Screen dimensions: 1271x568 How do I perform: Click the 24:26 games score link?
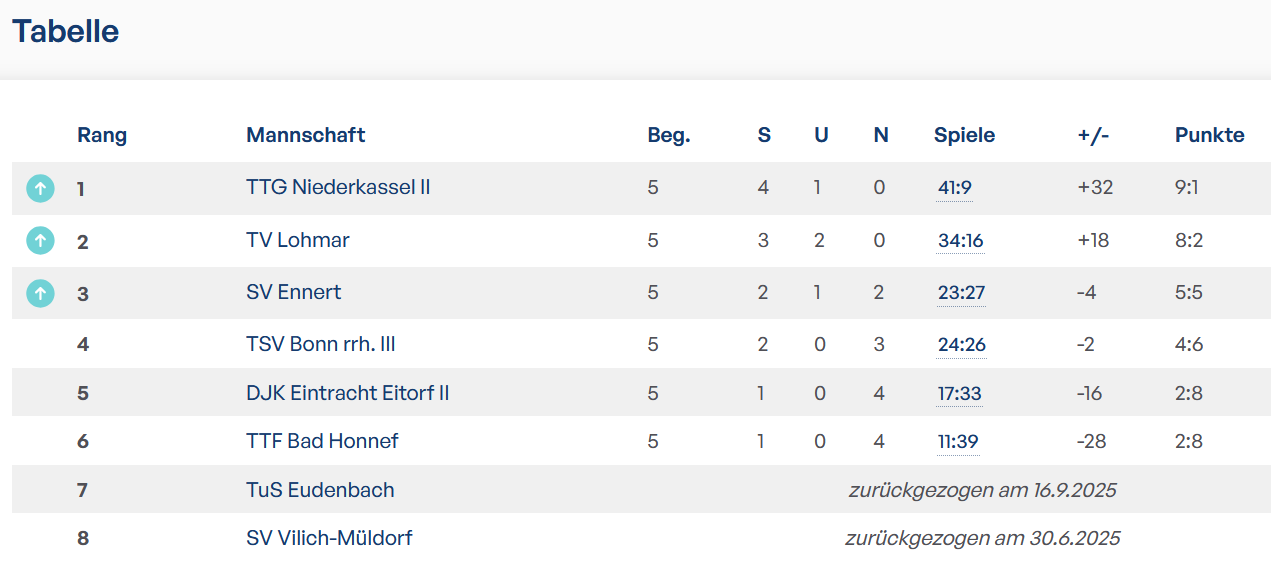(x=961, y=345)
